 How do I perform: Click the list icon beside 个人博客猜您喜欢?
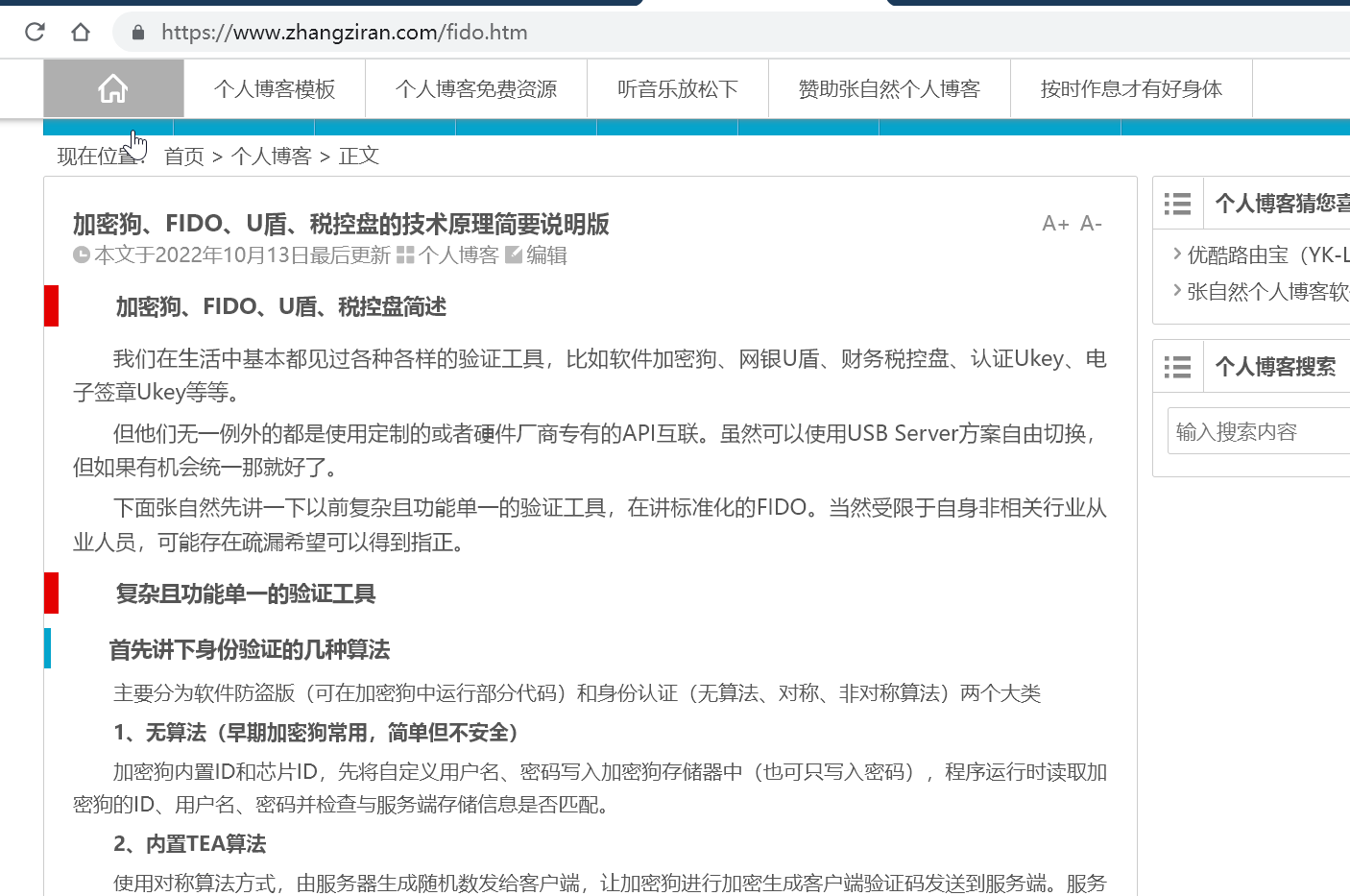pos(1177,204)
